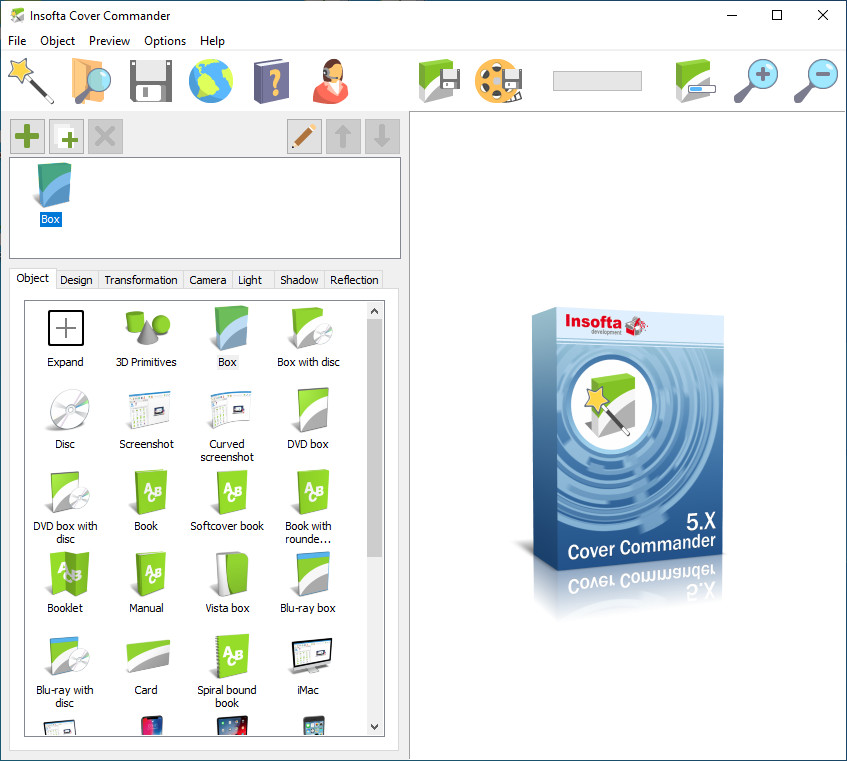Save animation with film reel icon
Viewport: 847px width, 761px height.
498,81
